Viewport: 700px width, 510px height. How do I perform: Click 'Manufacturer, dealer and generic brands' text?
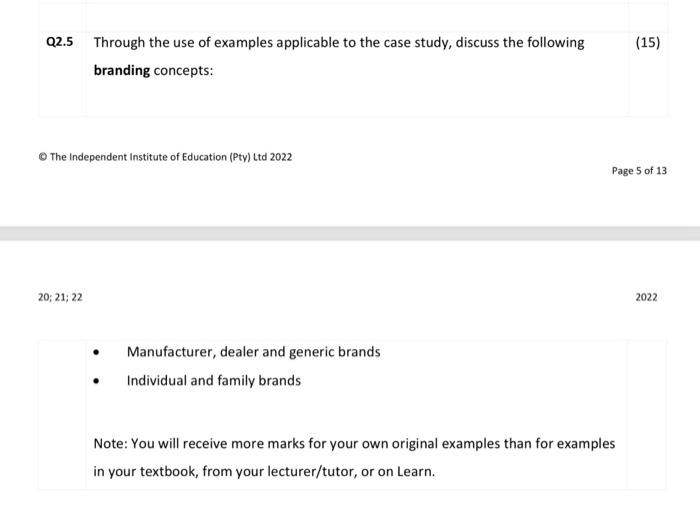254,352
